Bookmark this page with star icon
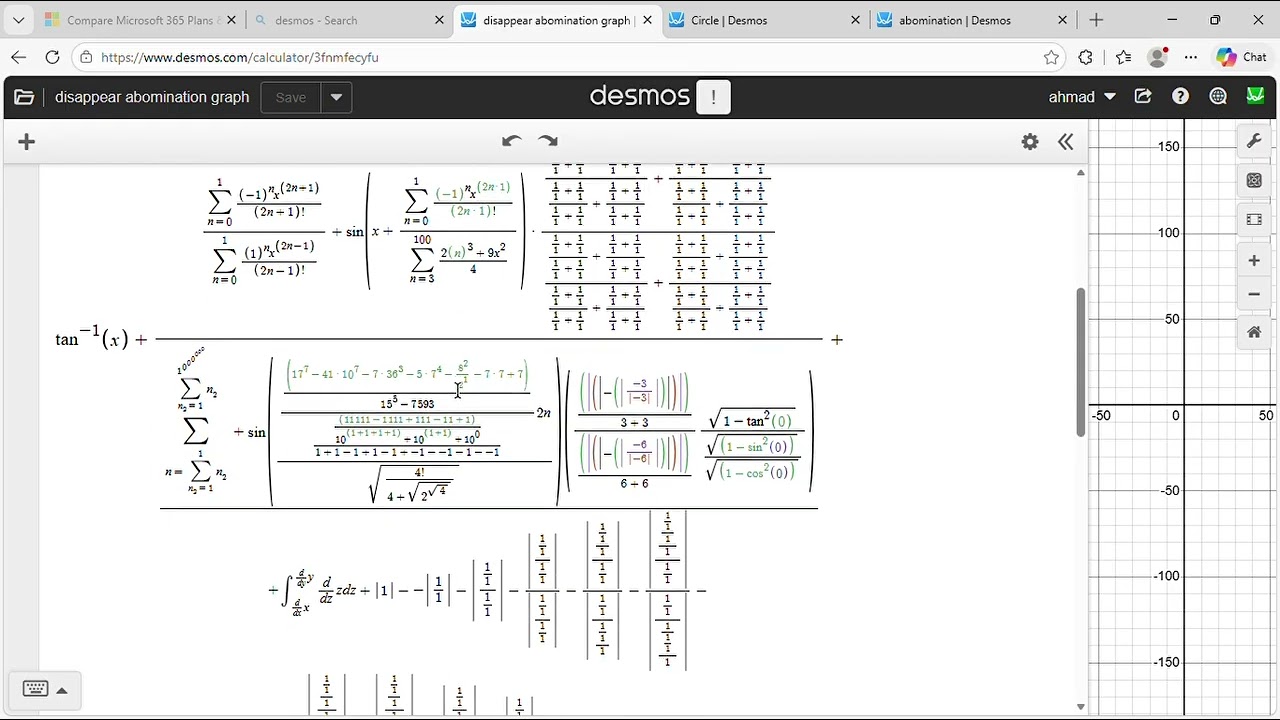Screen dimensions: 1280x720 1051,58
